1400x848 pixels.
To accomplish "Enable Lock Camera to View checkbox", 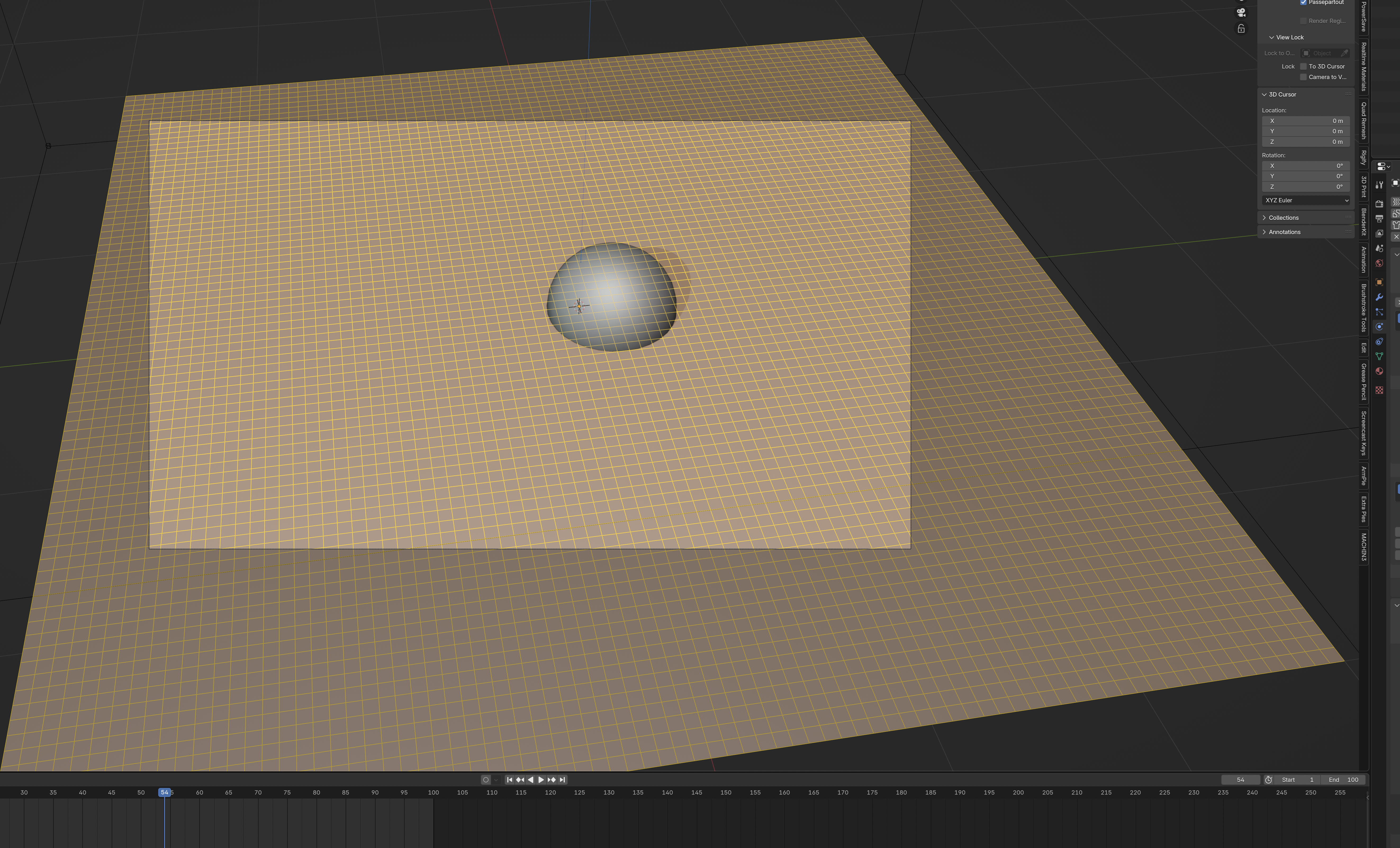I will 1303,77.
